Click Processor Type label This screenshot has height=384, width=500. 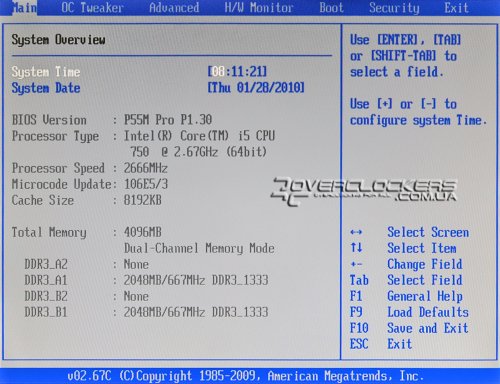click(55, 137)
